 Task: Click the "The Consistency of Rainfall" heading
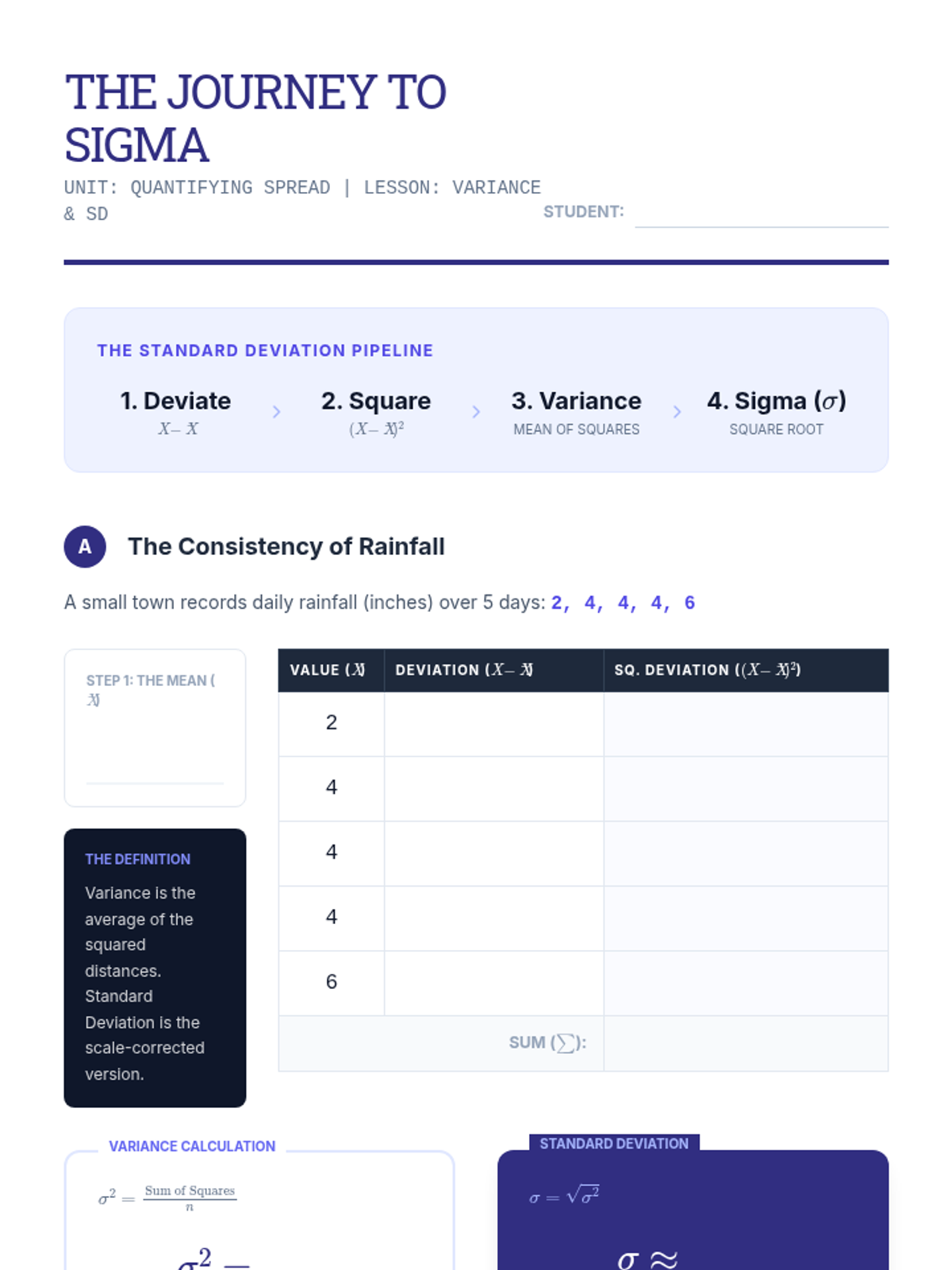tap(286, 546)
